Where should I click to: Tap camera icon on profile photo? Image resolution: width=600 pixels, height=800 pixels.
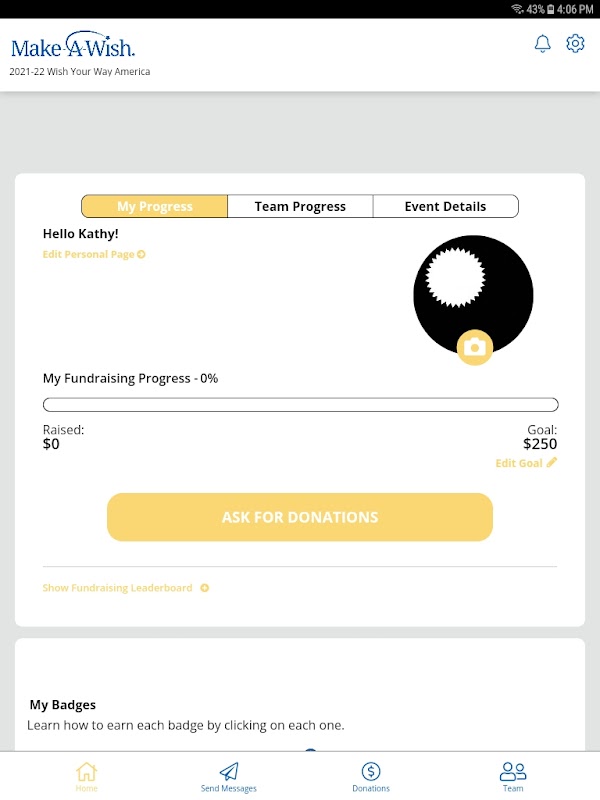474,347
